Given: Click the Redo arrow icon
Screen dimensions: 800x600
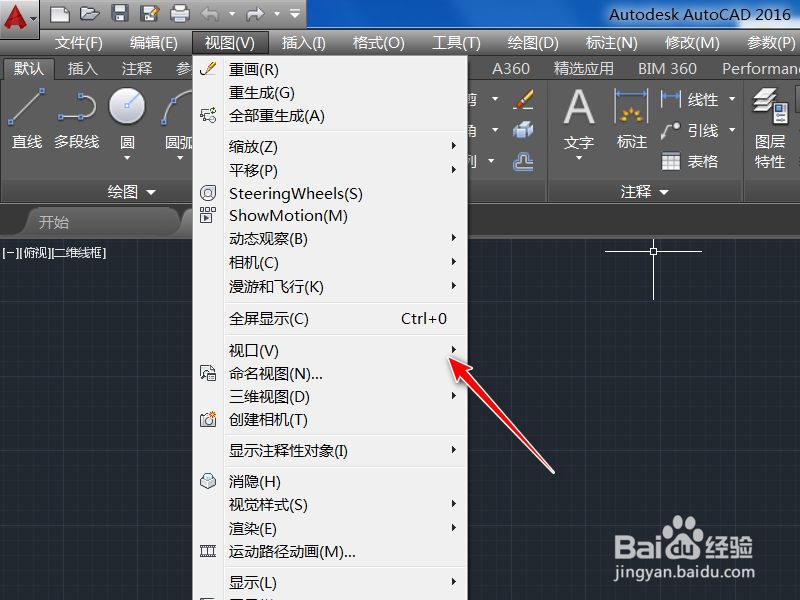Looking at the screenshot, I should coord(255,14).
